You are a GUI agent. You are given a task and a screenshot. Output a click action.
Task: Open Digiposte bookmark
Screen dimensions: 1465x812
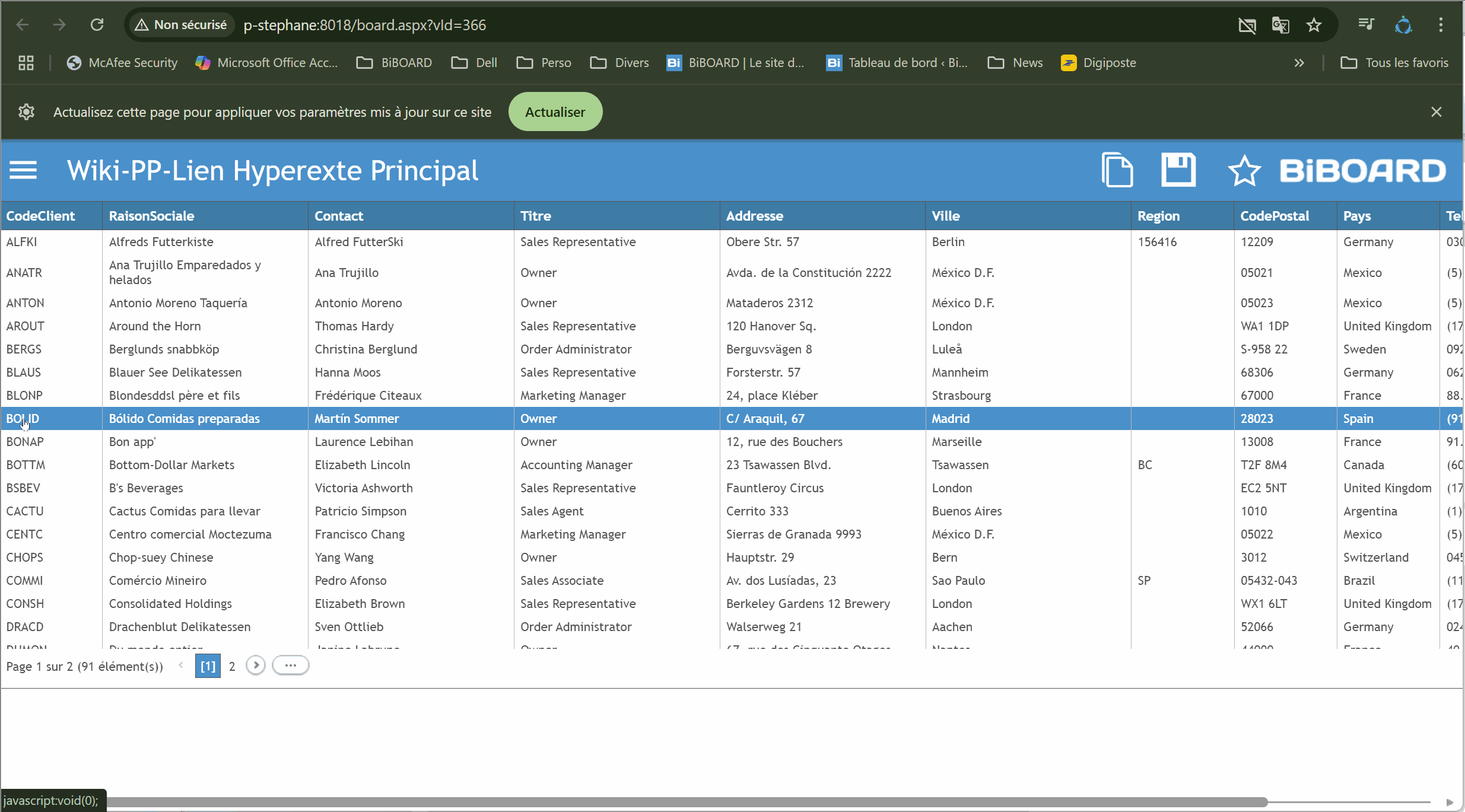(1099, 63)
